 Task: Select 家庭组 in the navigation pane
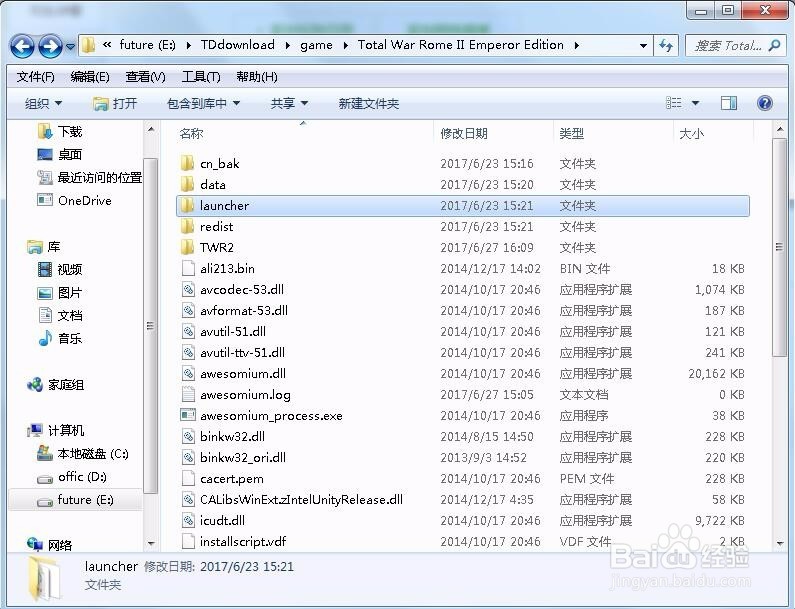(x=55, y=385)
